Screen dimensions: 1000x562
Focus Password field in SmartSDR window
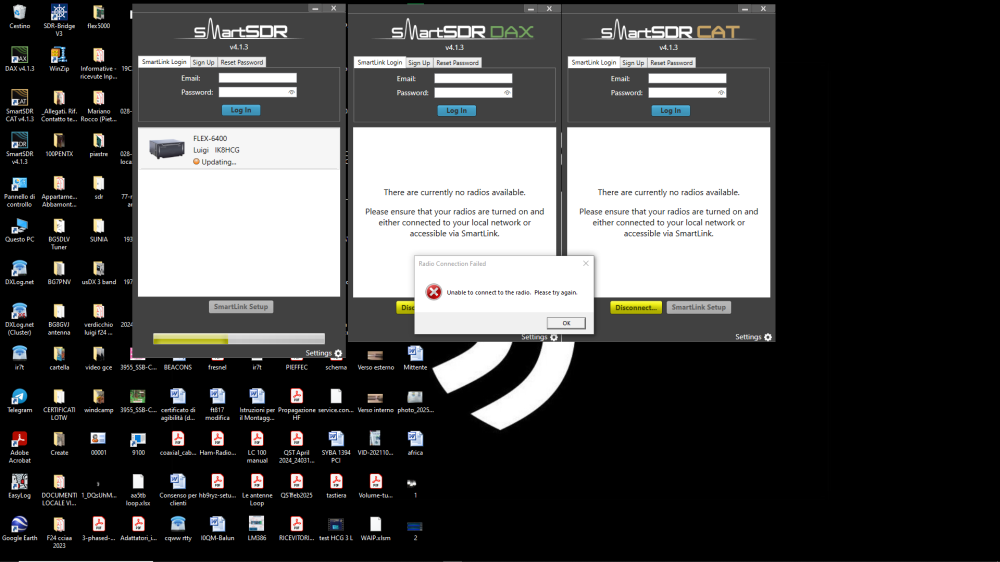pos(258,92)
